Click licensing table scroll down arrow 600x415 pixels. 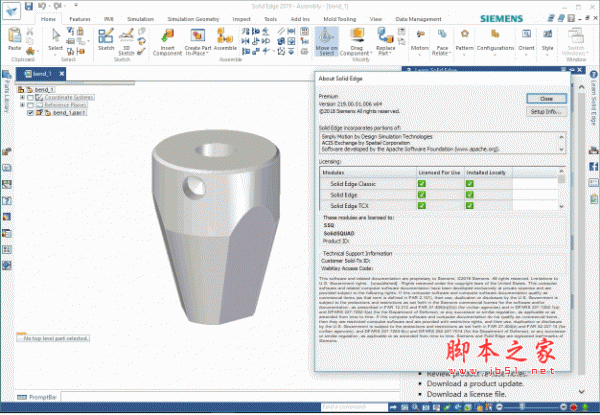562,206
